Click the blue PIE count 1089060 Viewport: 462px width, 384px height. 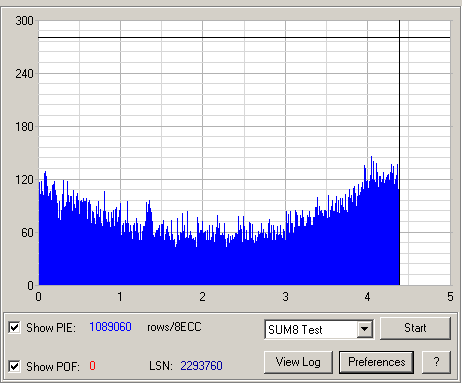coord(110,327)
